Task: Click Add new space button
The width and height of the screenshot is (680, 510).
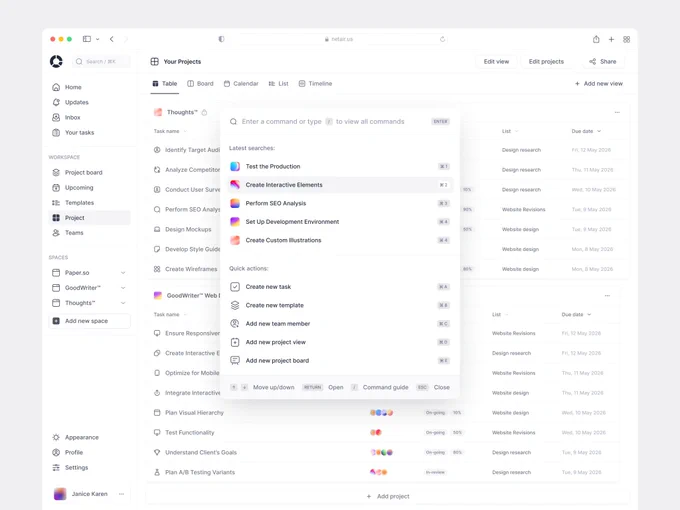Action: pyautogui.click(x=89, y=321)
